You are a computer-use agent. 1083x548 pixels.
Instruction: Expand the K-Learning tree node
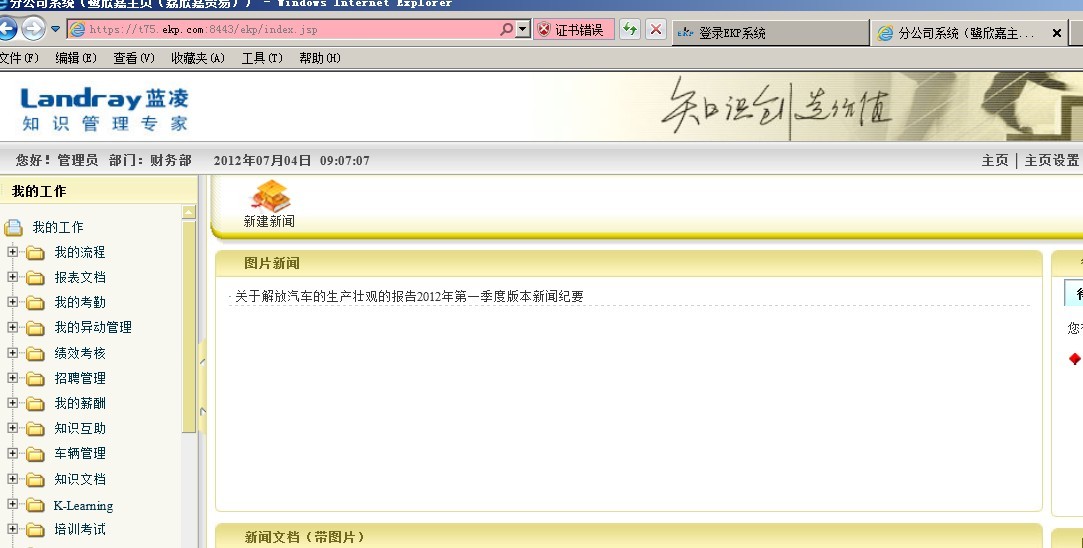(12, 504)
